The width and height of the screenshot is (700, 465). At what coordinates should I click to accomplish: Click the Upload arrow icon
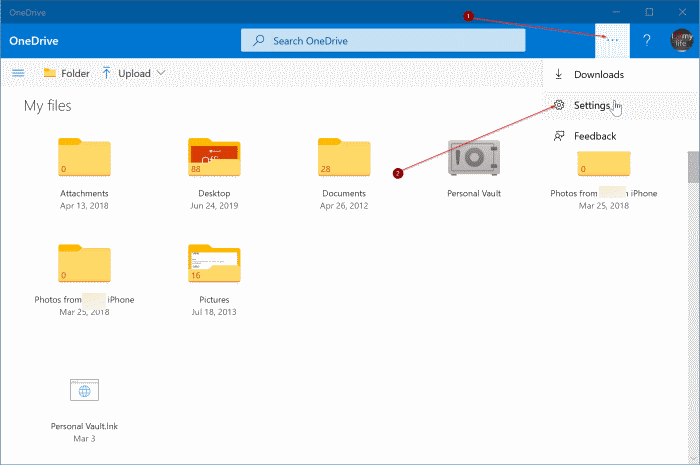pyautogui.click(x=106, y=73)
